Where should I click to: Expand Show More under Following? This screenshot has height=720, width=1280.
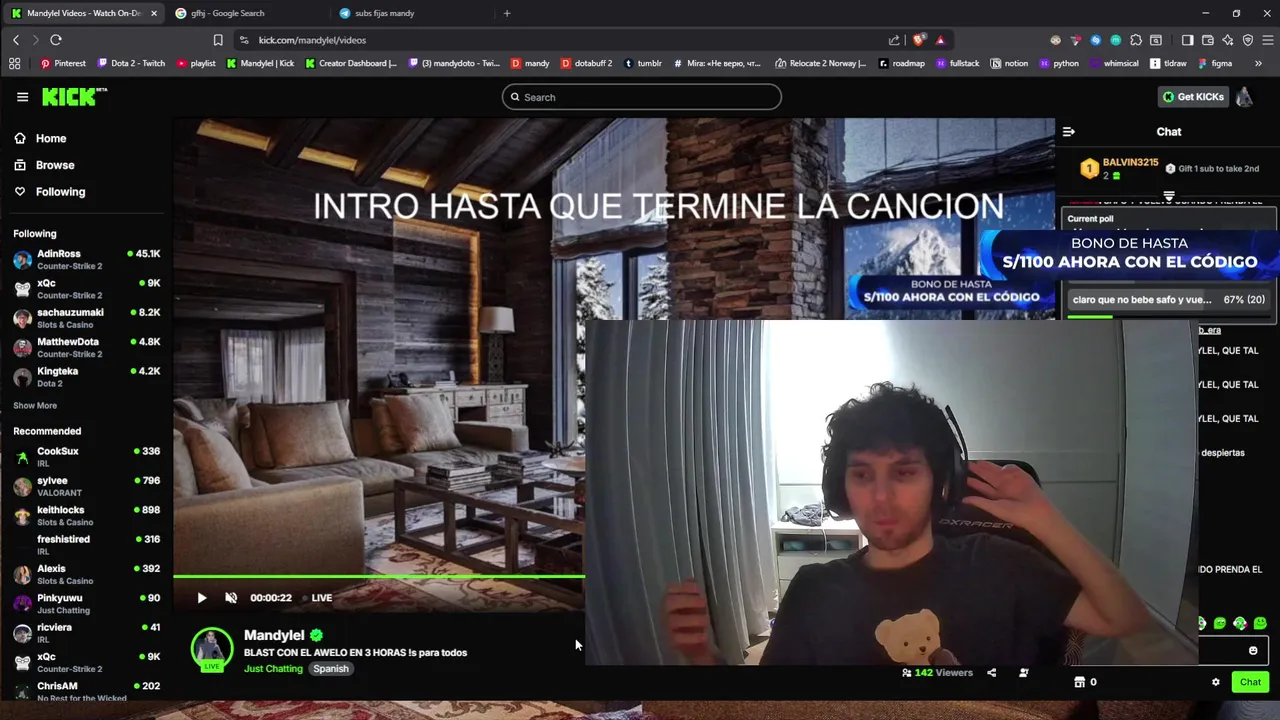pyautogui.click(x=35, y=406)
